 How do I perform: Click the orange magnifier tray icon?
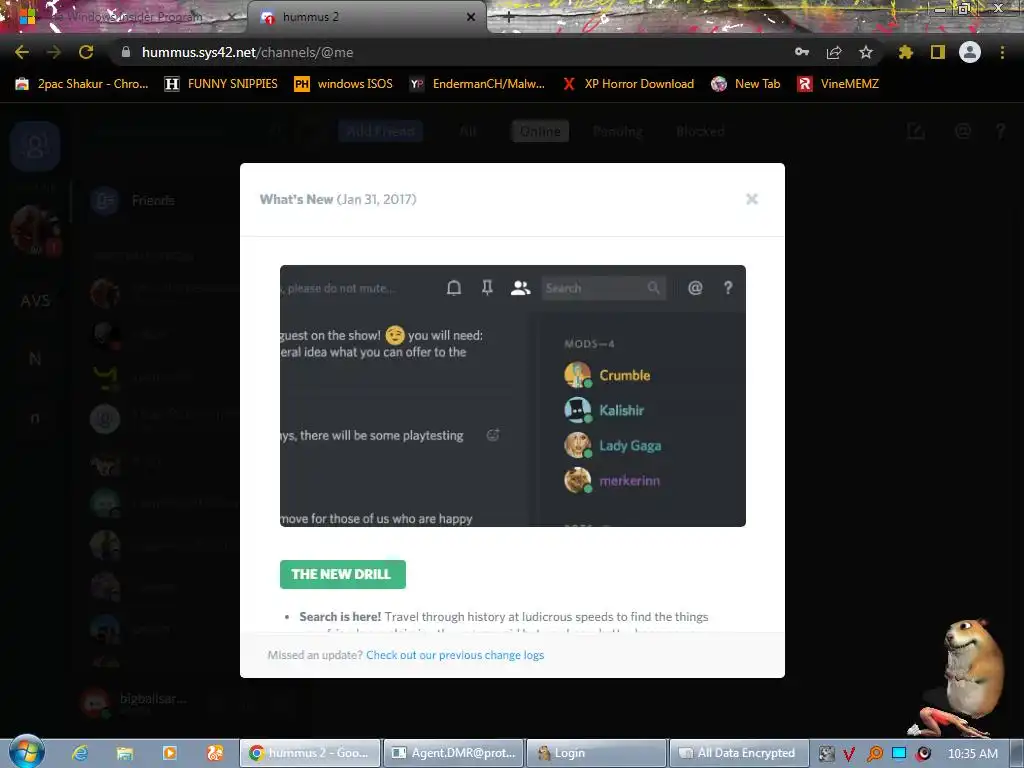[x=874, y=754]
